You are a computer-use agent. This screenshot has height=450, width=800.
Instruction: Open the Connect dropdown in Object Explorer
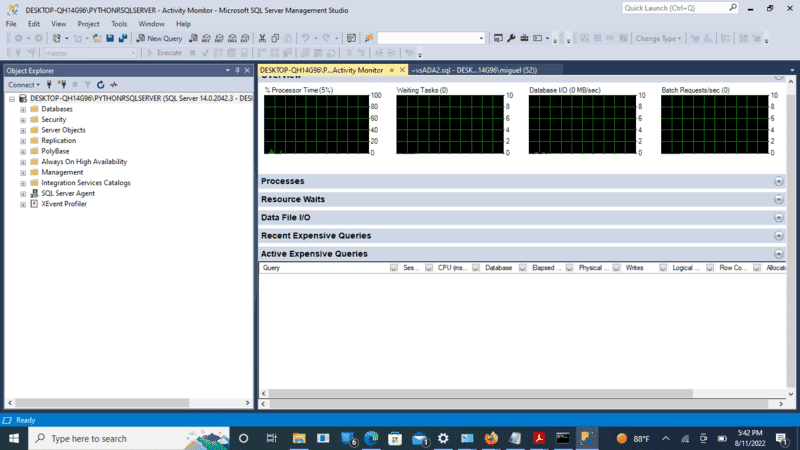point(25,85)
